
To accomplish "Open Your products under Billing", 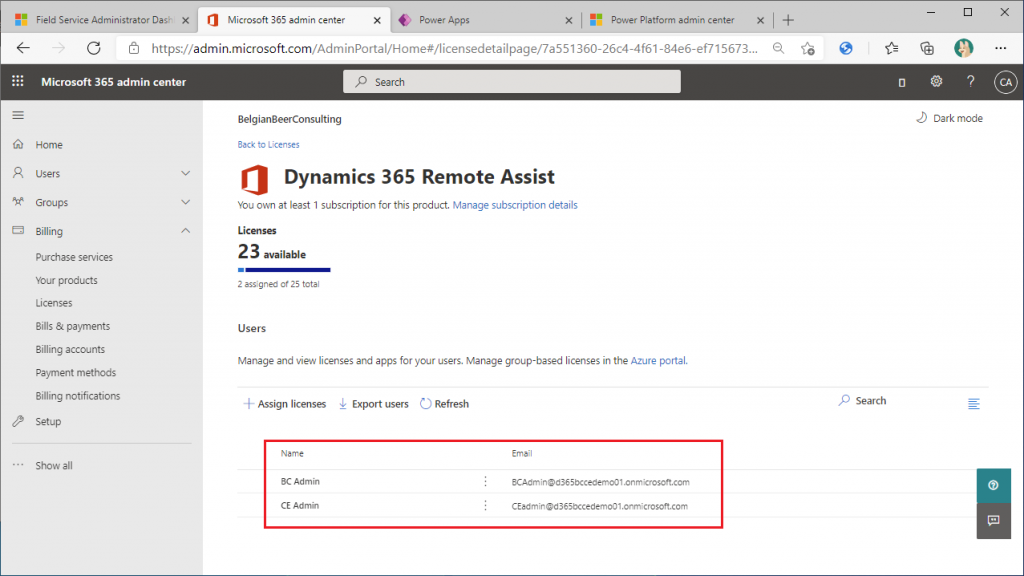I will [x=67, y=280].
